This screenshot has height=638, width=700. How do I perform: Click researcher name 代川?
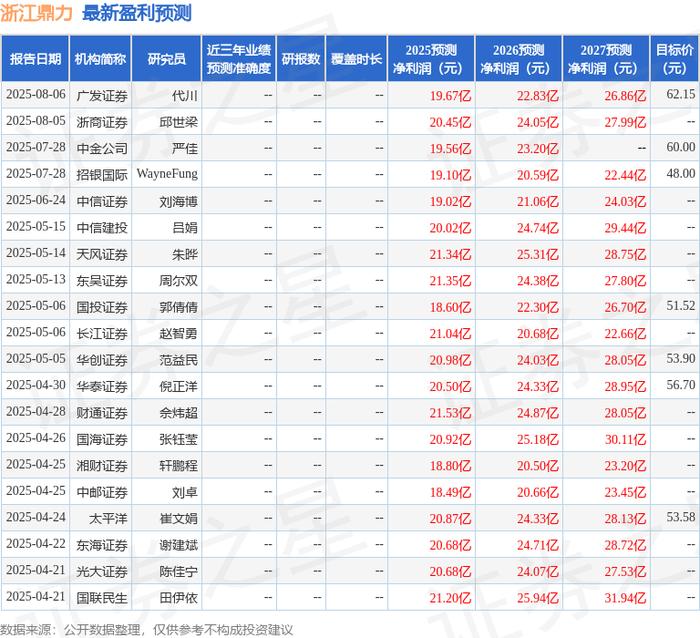click(x=185, y=96)
